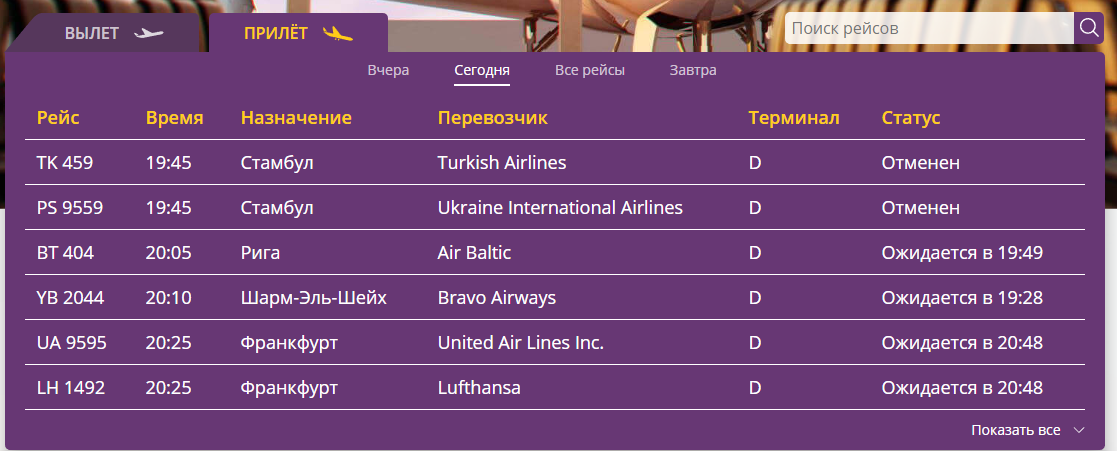This screenshot has height=451, width=1117.
Task: Click the Поиск рейсов search field
Action: 928,29
